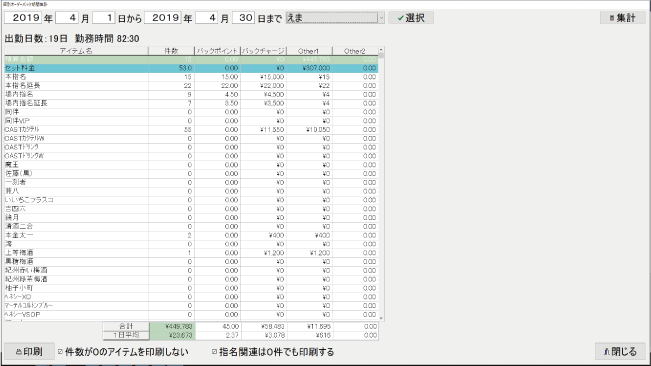Screen dimensions: 651x366
Task: Open the えま name dropdown arrow
Action: [x=381, y=18]
